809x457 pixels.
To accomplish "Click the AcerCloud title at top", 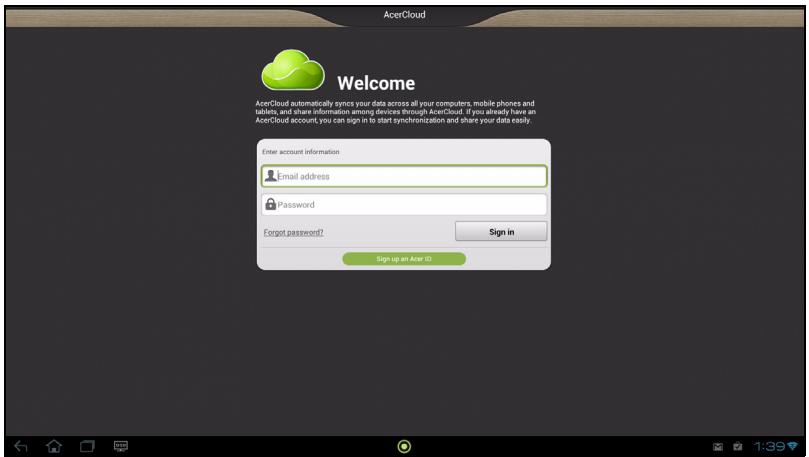I will (x=404, y=14).
